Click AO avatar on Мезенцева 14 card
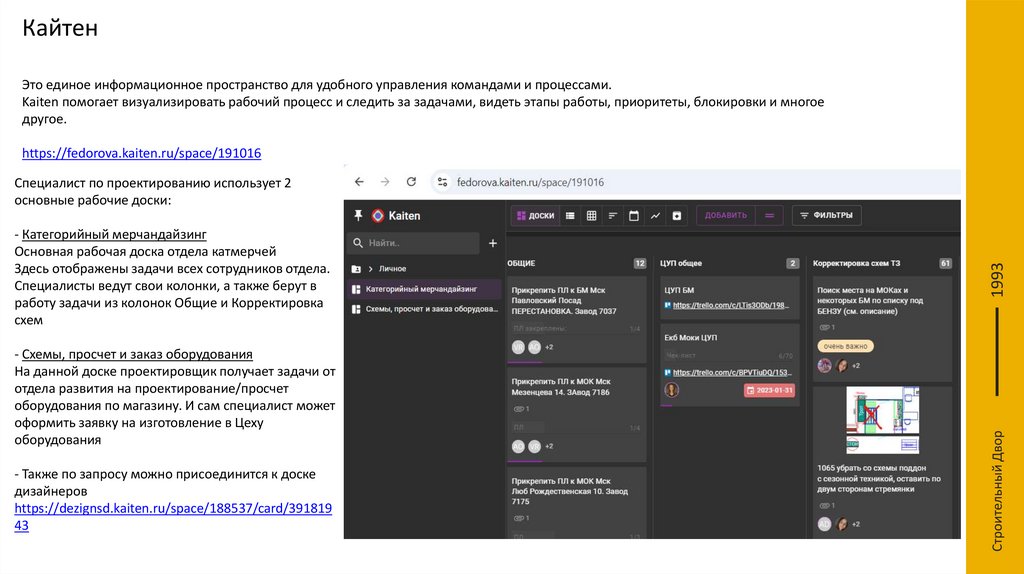This screenshot has width=1024, height=574. tap(518, 447)
